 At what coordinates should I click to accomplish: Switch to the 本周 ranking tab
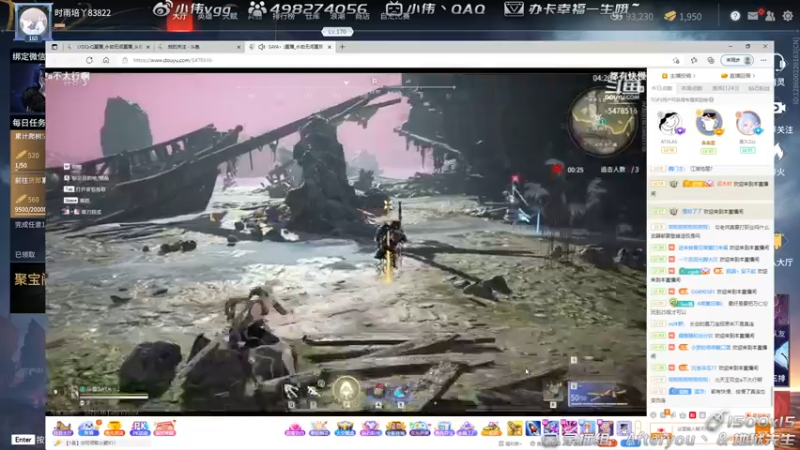pos(691,88)
